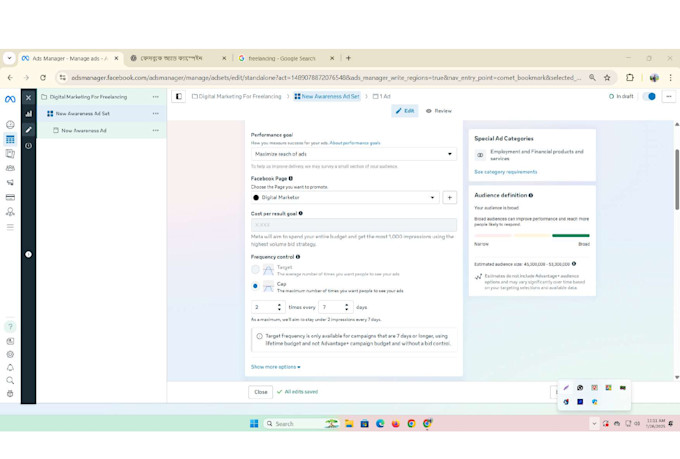Click the Search magnifier icon in sidebar
The height and width of the screenshot is (459, 680).
click(10, 380)
